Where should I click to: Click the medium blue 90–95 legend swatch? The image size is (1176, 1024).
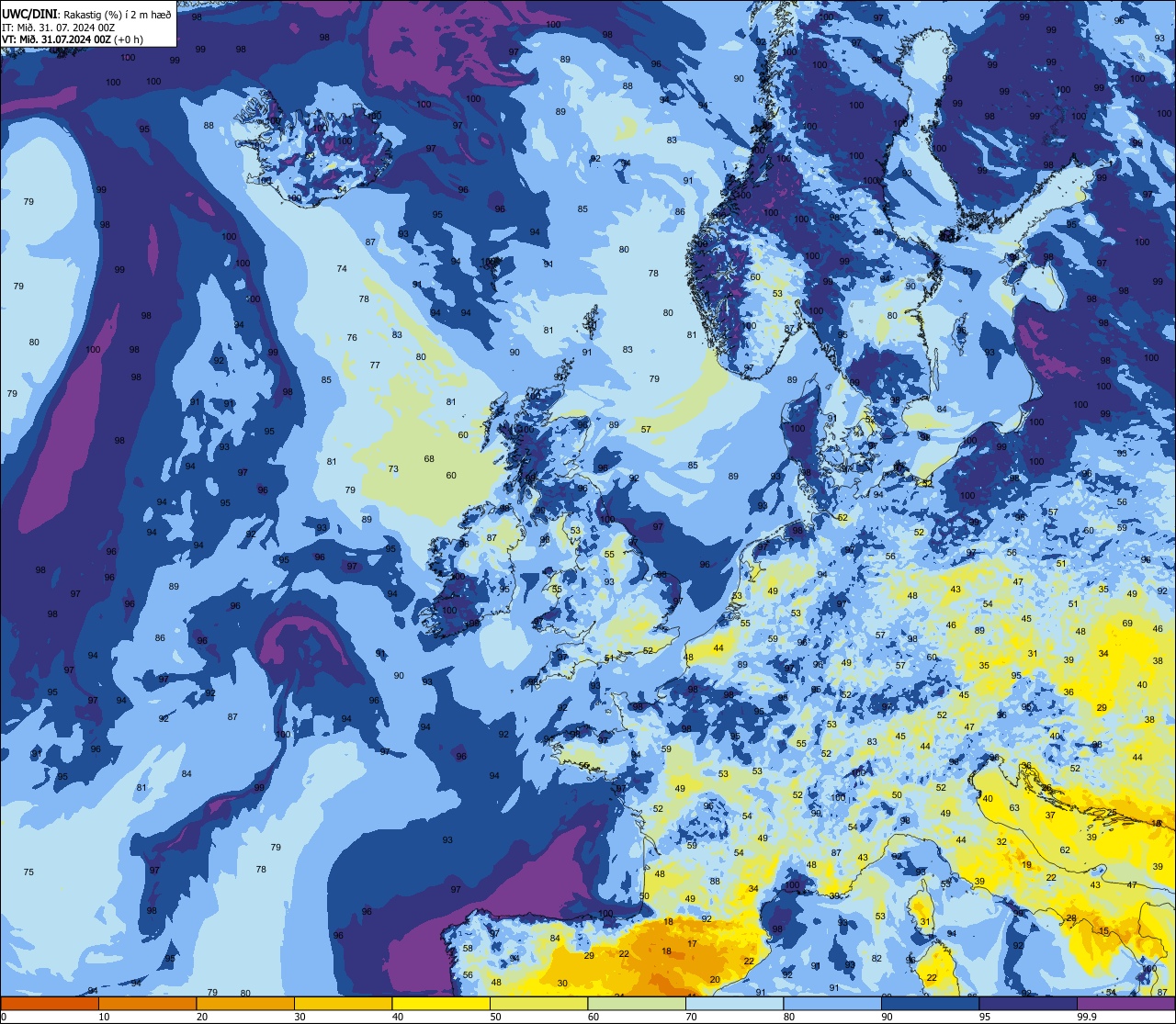click(930, 1004)
